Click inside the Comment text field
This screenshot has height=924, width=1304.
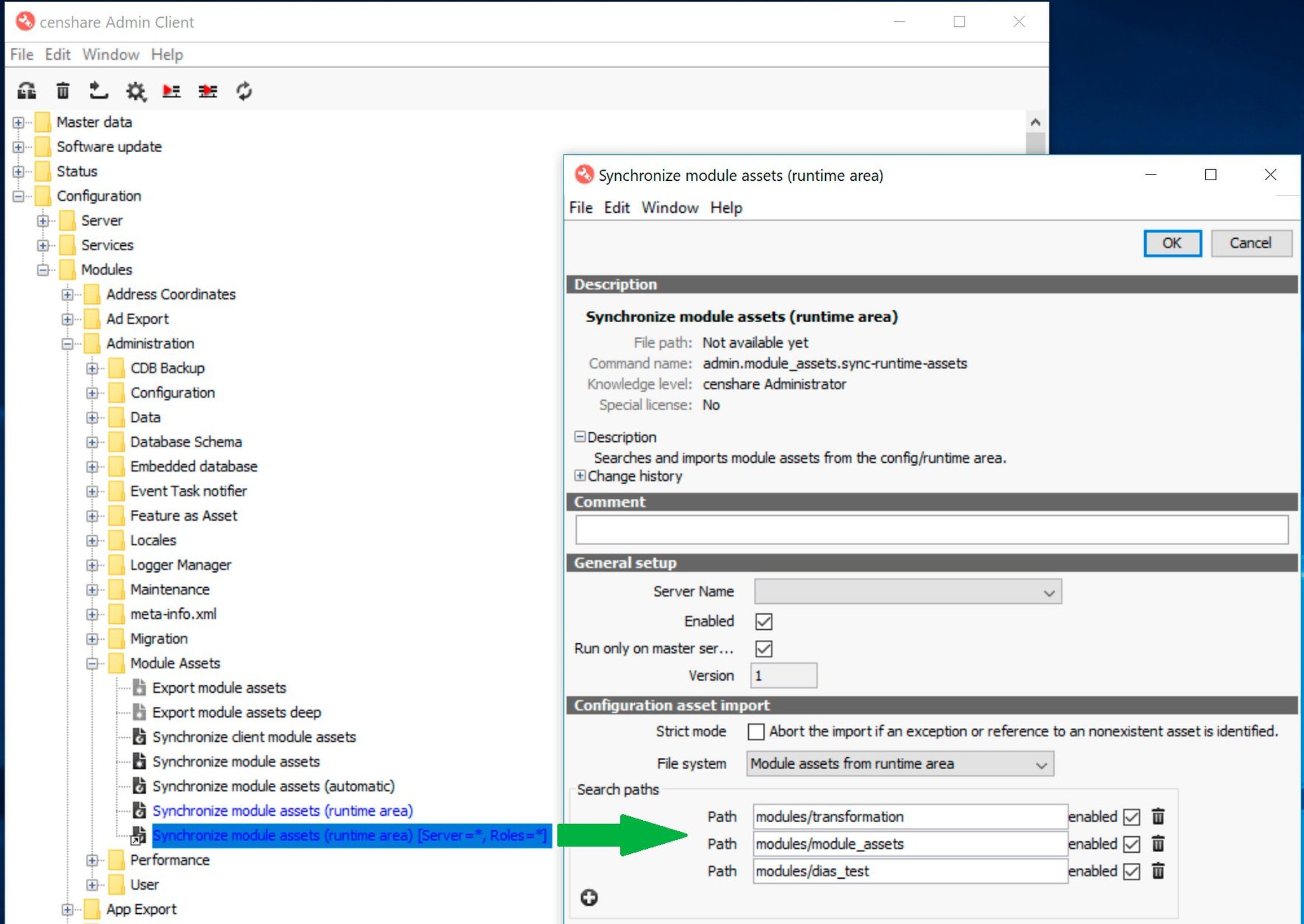coord(931,530)
